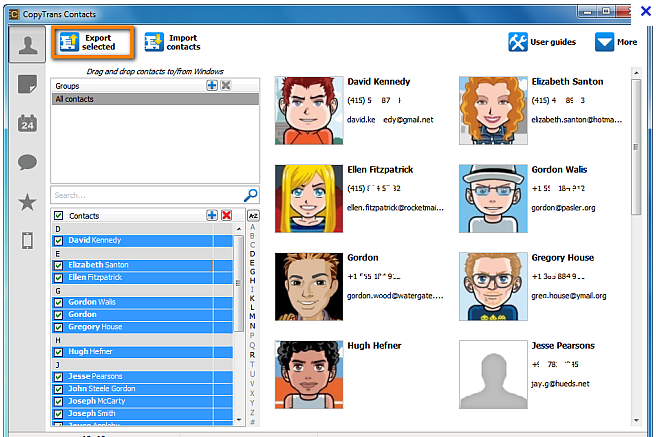
Task: Open Ellen Fitzpatrick avatar thumbnail
Action: point(309,199)
